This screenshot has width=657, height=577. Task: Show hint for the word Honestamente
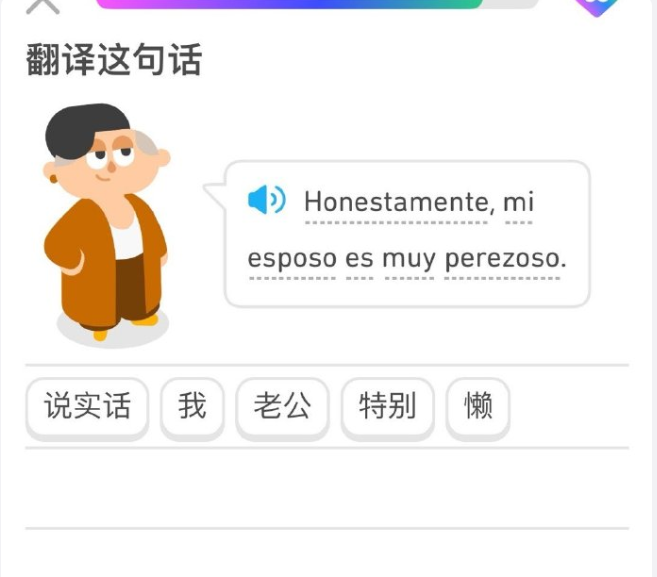(x=396, y=202)
